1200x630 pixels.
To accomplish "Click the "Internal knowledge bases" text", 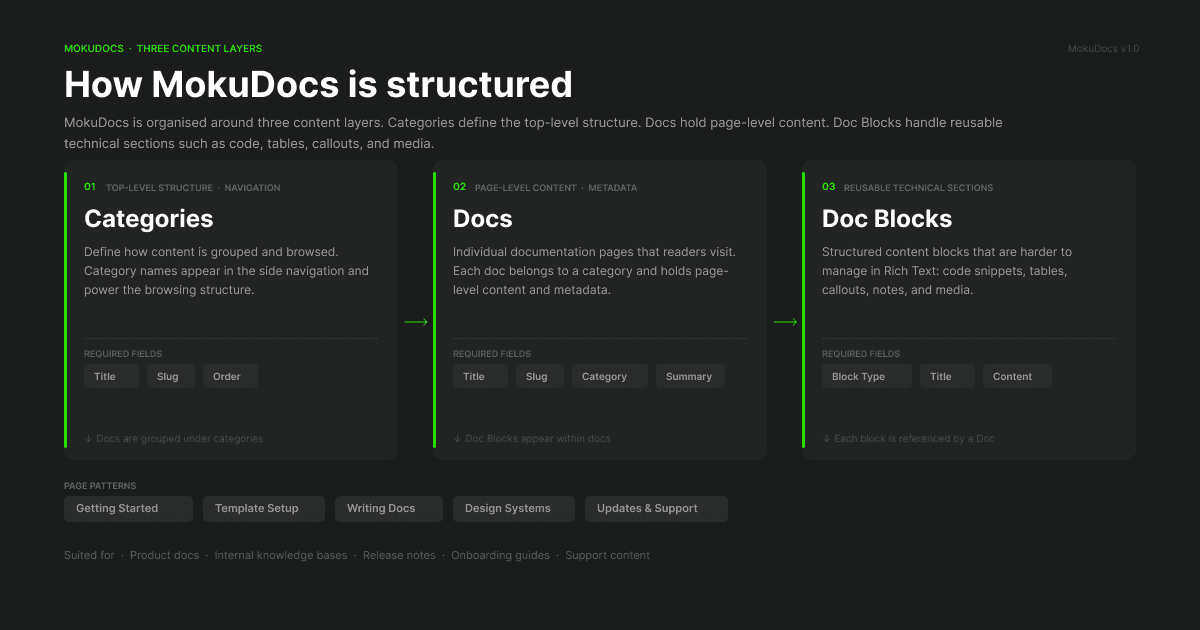I will point(281,556).
